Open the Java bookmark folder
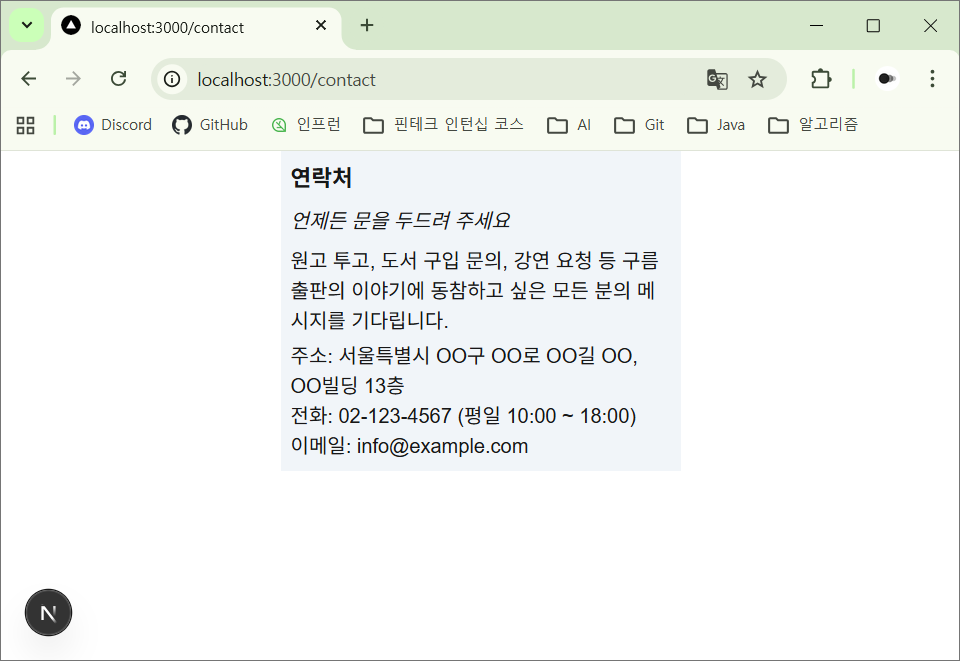The image size is (960, 661). (x=716, y=125)
